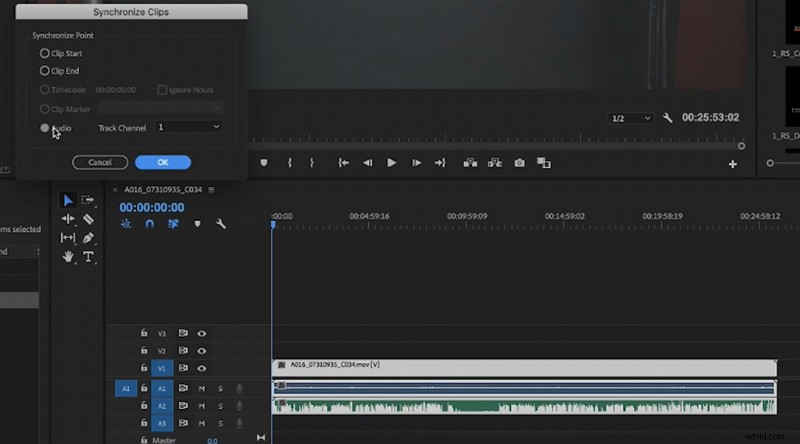
Task: Choose the Hand tool
Action: [x=68, y=257]
